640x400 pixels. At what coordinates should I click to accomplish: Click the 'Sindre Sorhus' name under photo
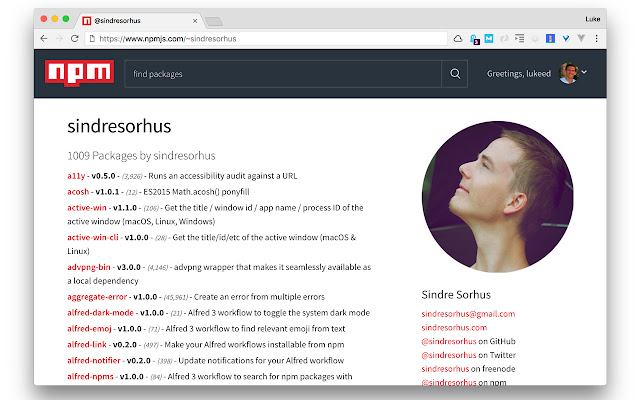pyautogui.click(x=456, y=295)
